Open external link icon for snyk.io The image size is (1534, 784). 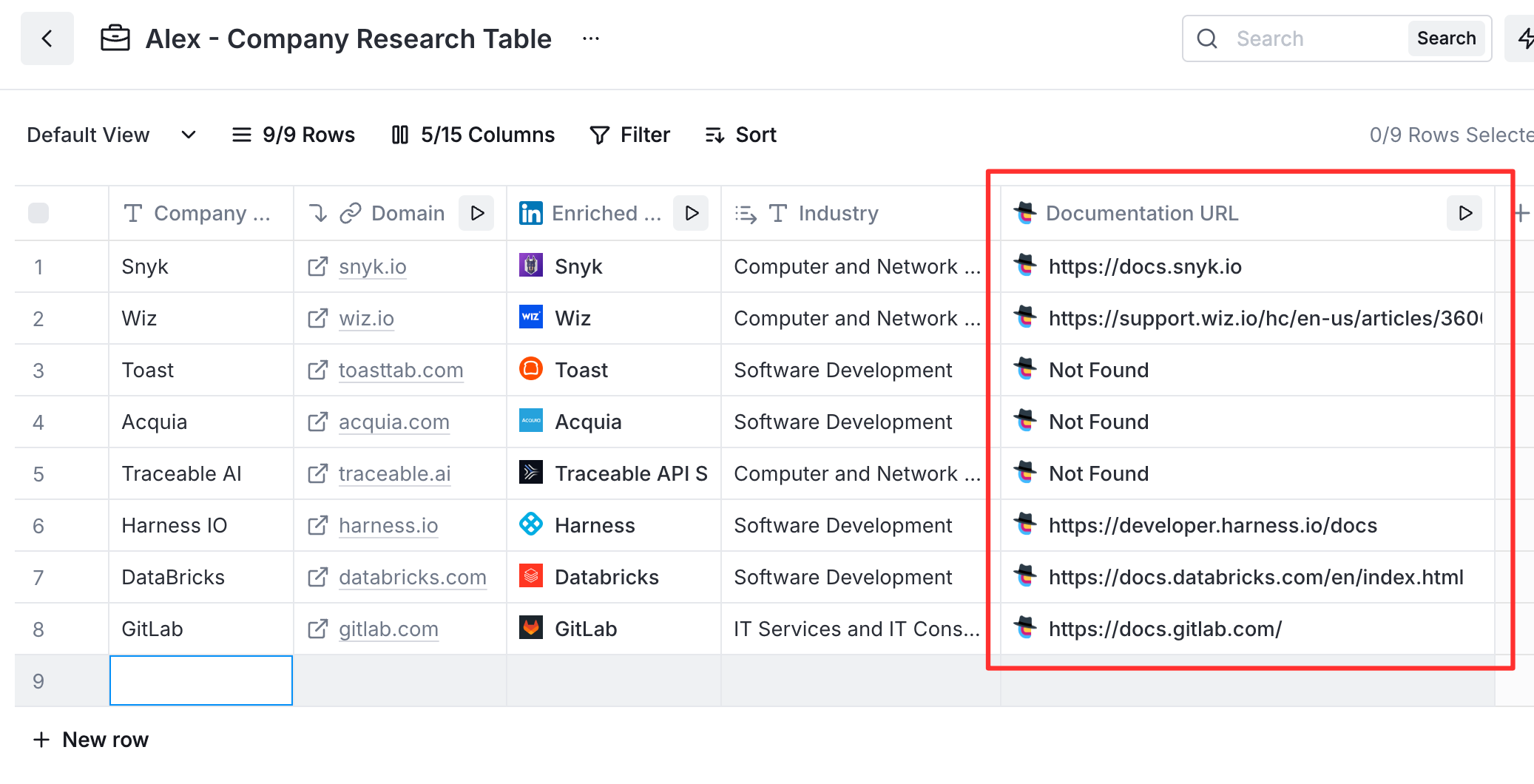pyautogui.click(x=317, y=266)
